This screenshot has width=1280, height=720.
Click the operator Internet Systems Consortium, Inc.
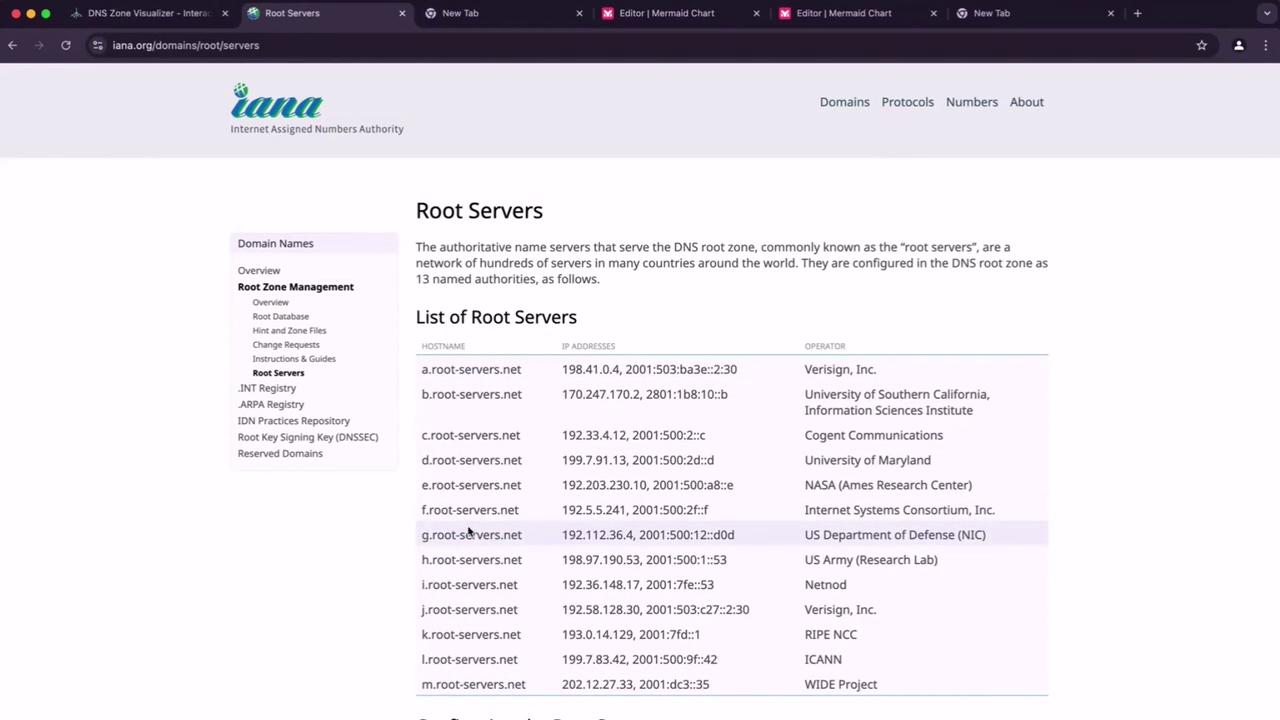pyautogui.click(x=900, y=510)
